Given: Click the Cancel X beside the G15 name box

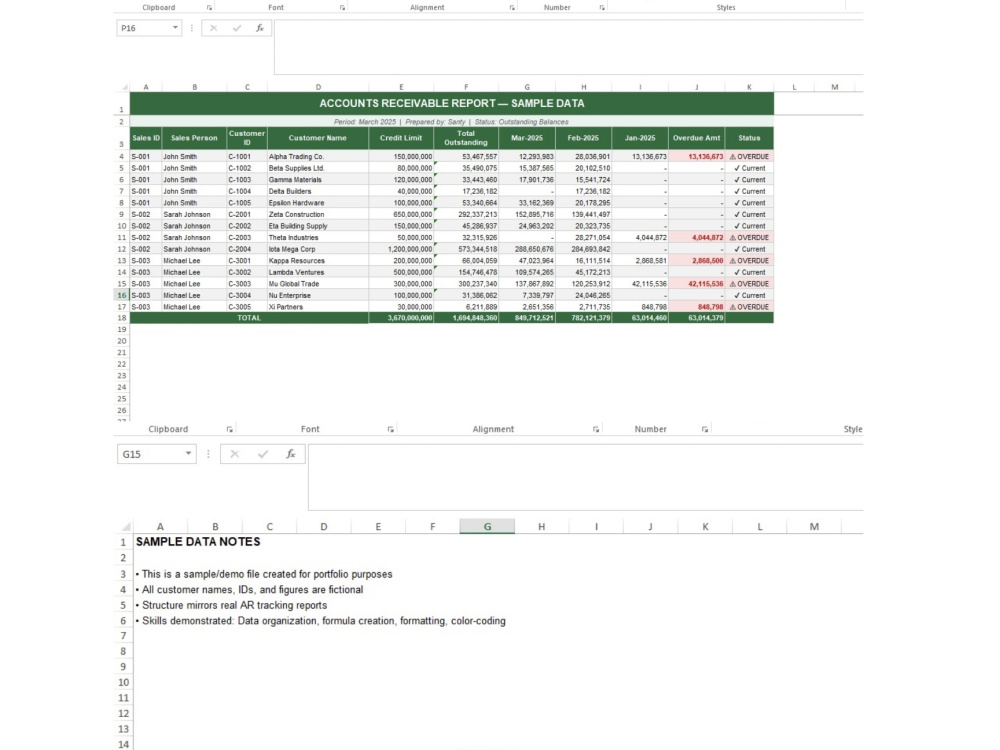Looking at the screenshot, I should tap(235, 454).
